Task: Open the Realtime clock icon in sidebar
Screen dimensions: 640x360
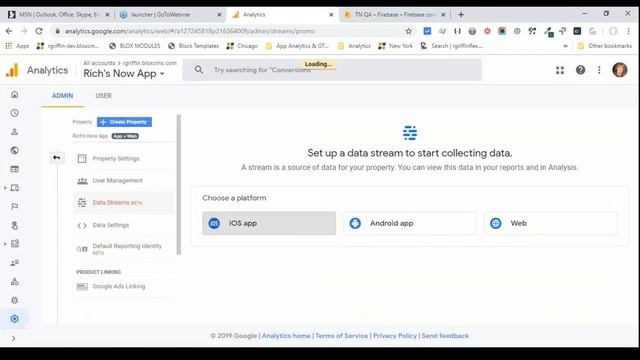Action: click(15, 113)
